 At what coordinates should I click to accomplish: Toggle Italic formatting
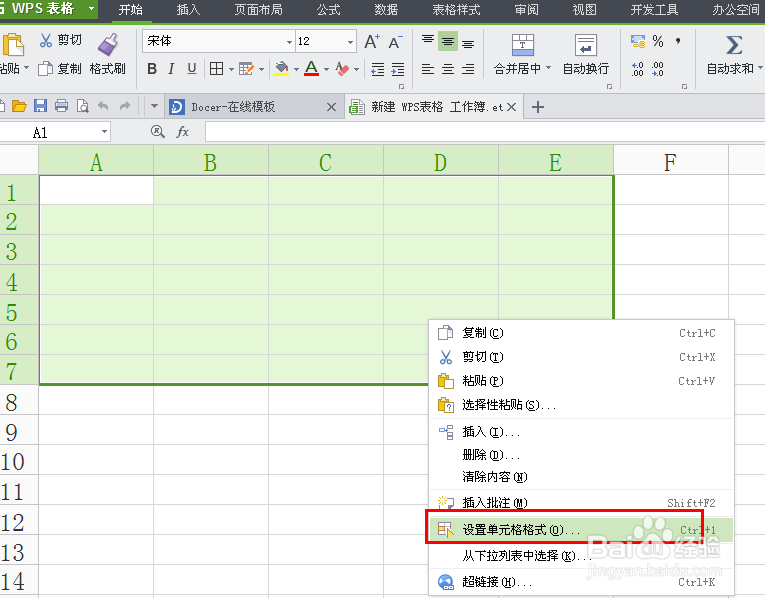click(171, 69)
